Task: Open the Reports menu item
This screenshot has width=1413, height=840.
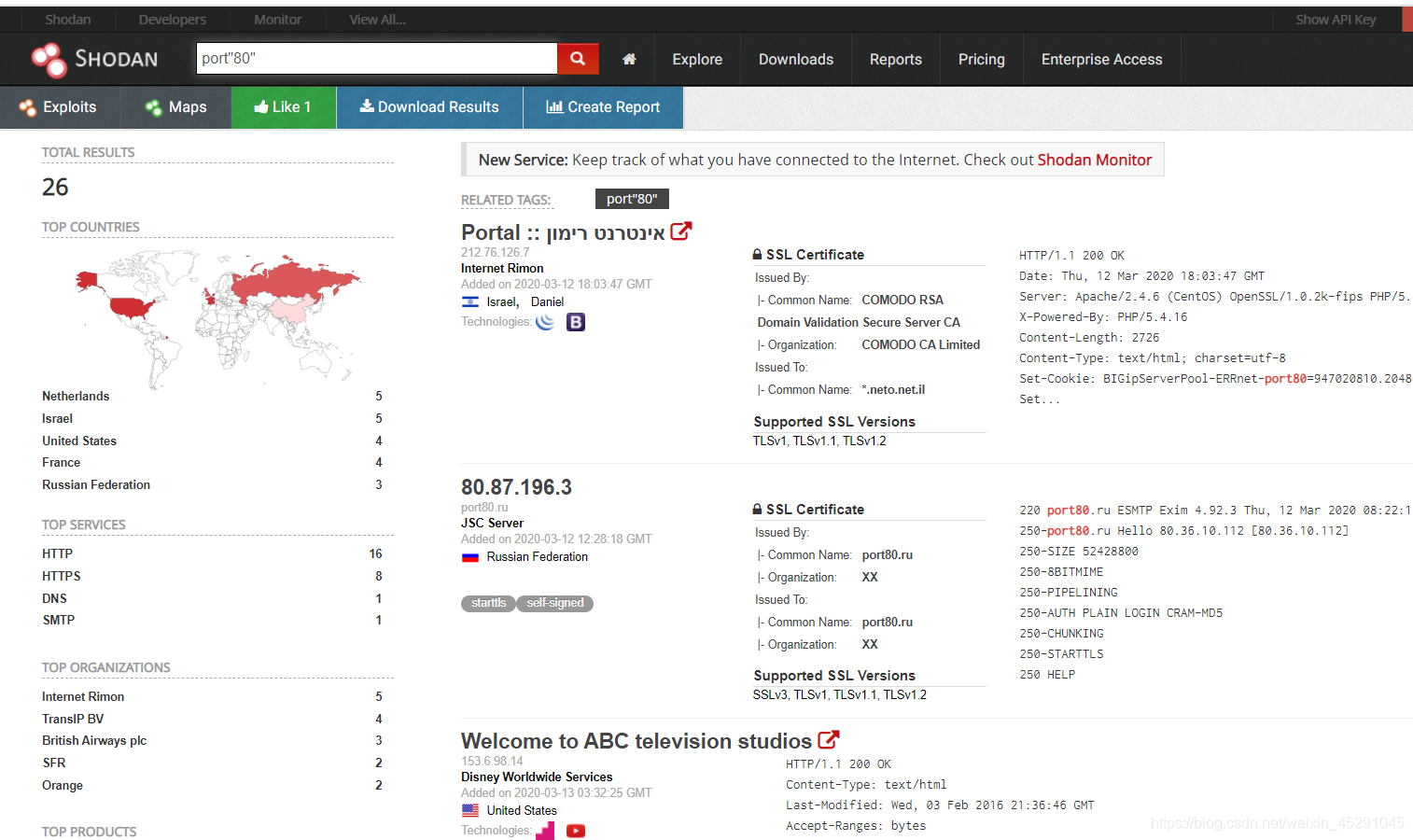Action: pos(896,60)
